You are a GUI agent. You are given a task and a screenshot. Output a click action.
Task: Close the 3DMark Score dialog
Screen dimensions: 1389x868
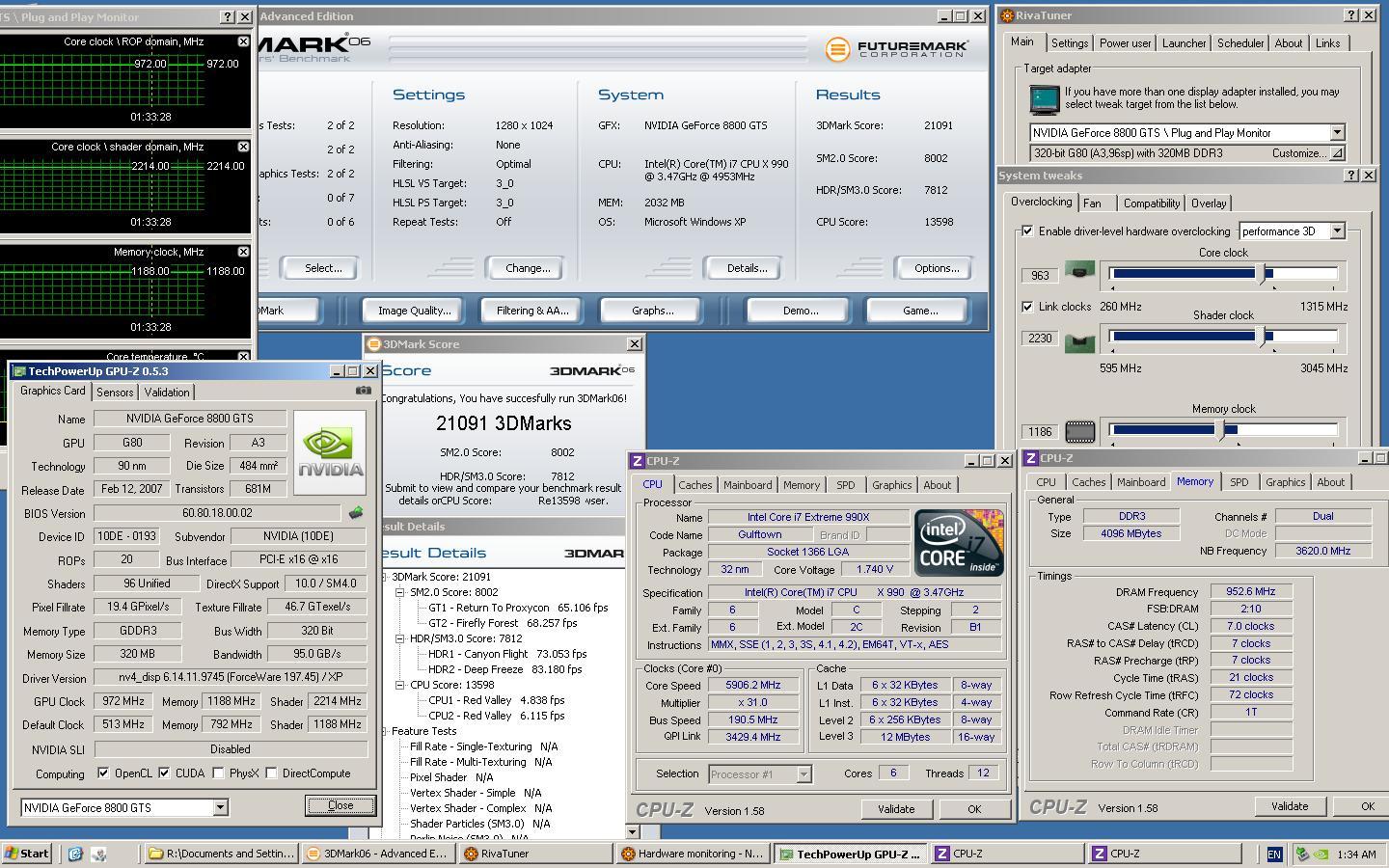point(635,343)
